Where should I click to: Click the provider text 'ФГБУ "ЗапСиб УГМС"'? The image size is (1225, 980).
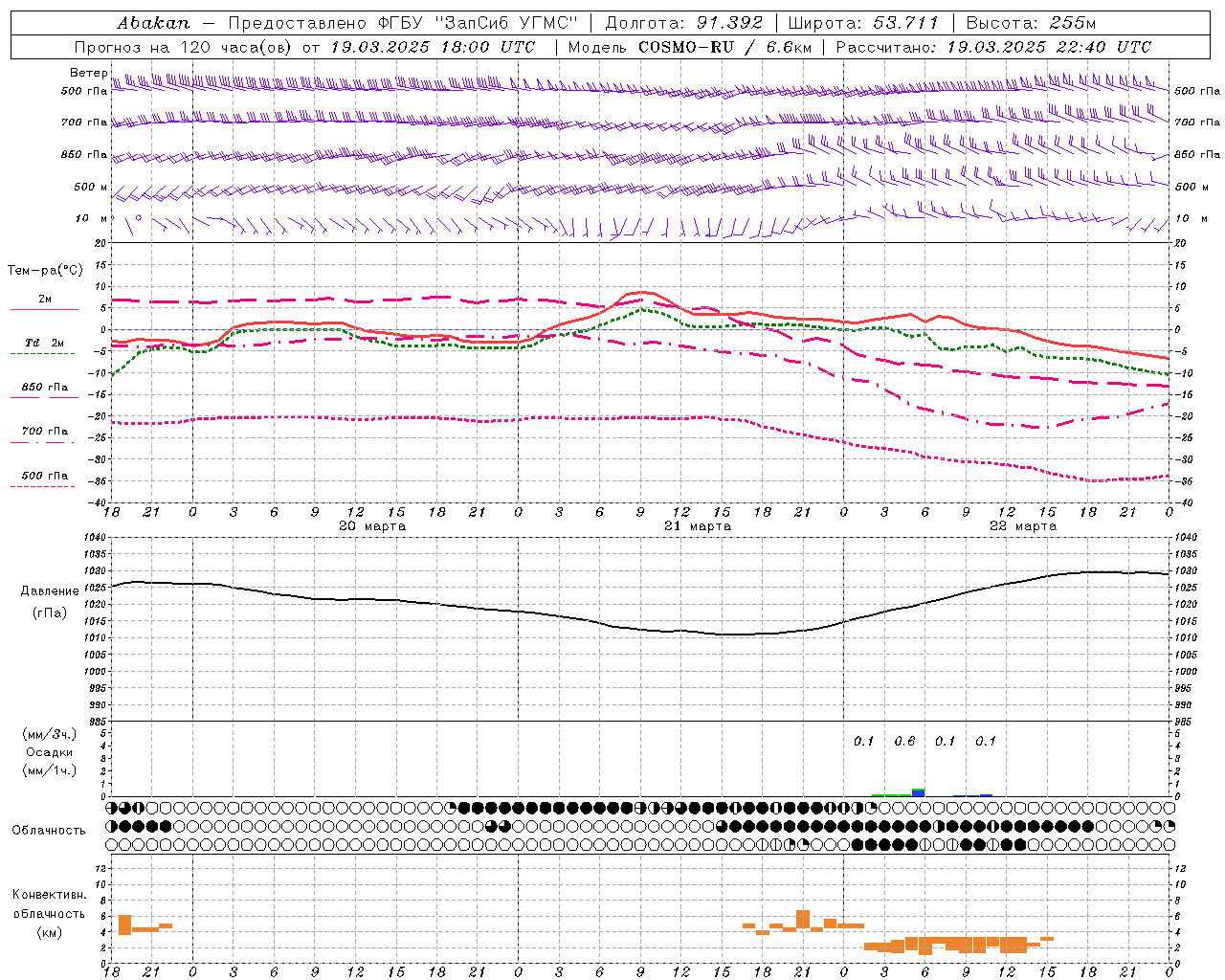[x=479, y=23]
